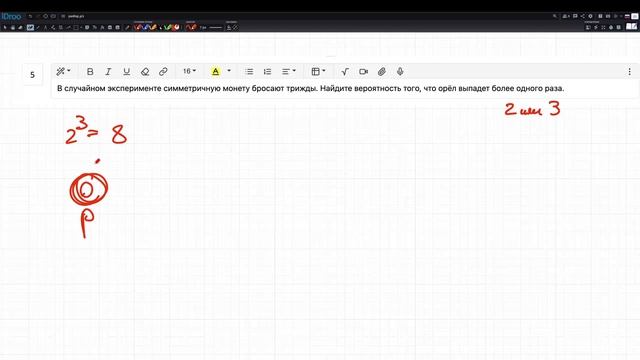This screenshot has height=360, width=640.
Task: Insert a hyperlink with the link icon
Action: pyautogui.click(x=163, y=71)
